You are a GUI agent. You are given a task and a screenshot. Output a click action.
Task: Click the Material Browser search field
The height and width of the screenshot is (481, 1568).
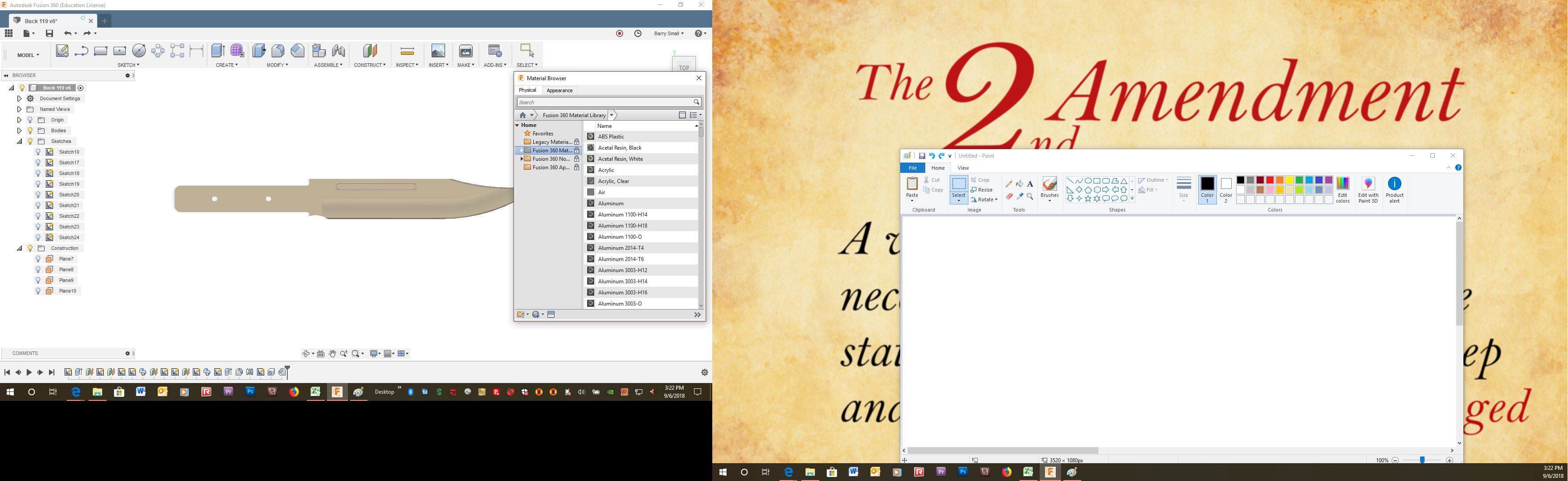(606, 102)
